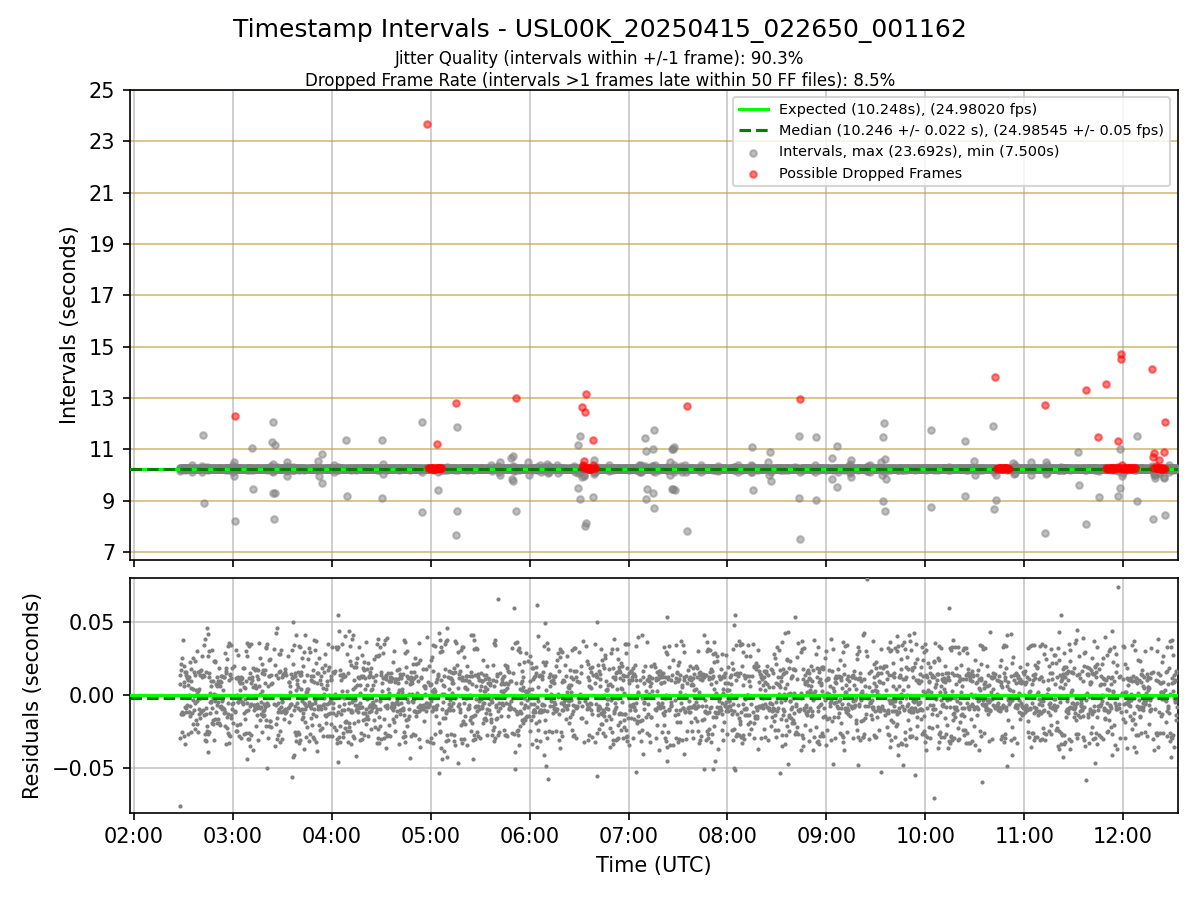The height and width of the screenshot is (900, 1200).
Task: Select the 'Jitter Quality' 90.3% subtitle line
Action: pos(599,58)
